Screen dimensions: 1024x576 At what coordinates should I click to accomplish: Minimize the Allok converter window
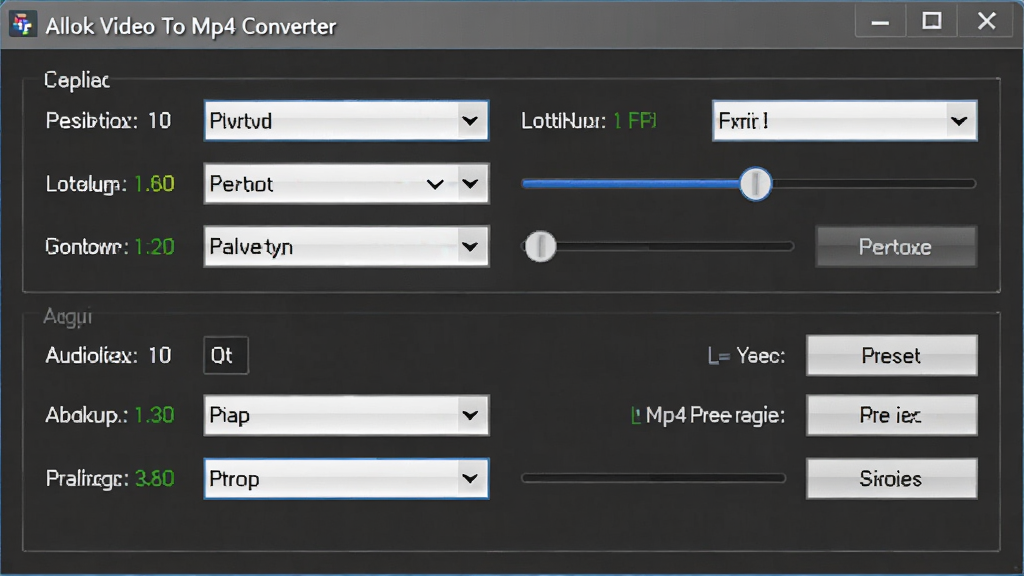click(x=880, y=23)
